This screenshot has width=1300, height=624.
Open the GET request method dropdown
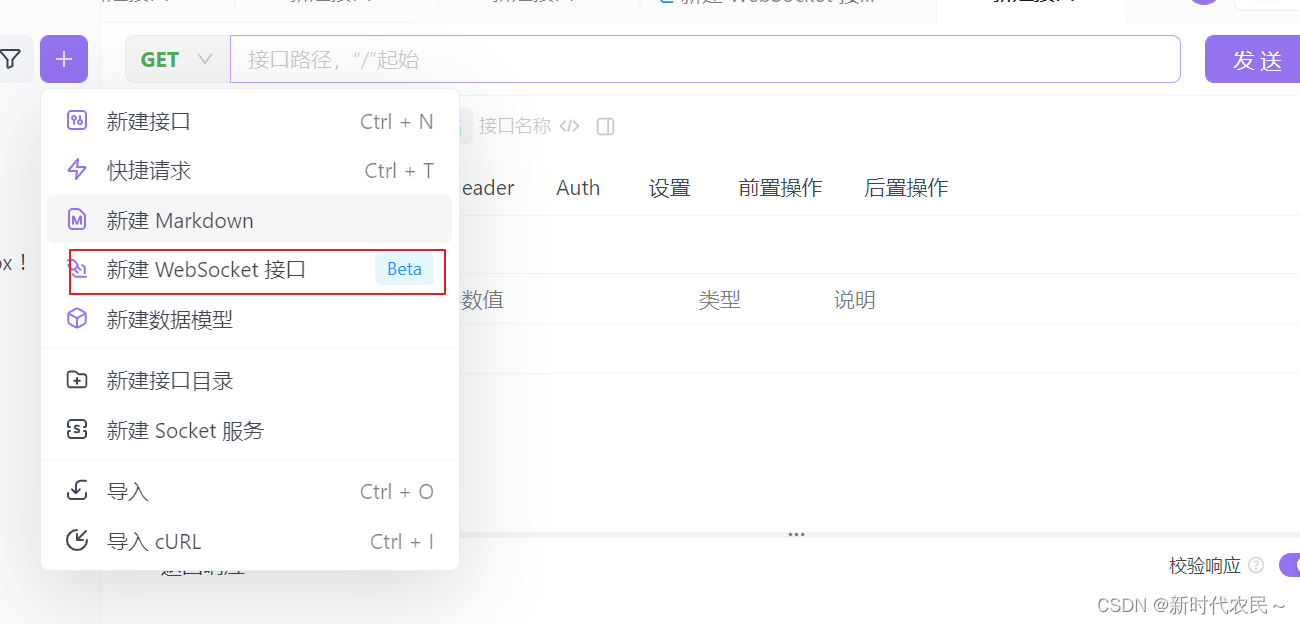tap(176, 58)
